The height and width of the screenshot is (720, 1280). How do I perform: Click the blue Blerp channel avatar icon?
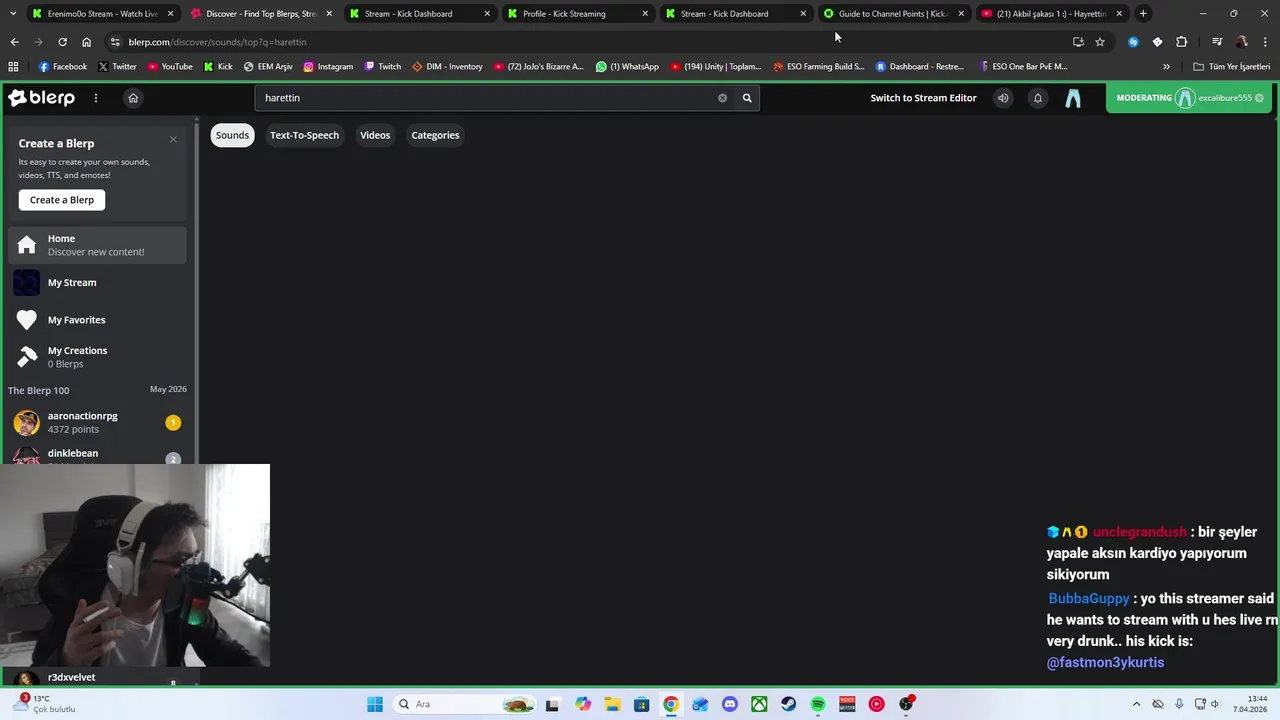pyautogui.click(x=1073, y=98)
